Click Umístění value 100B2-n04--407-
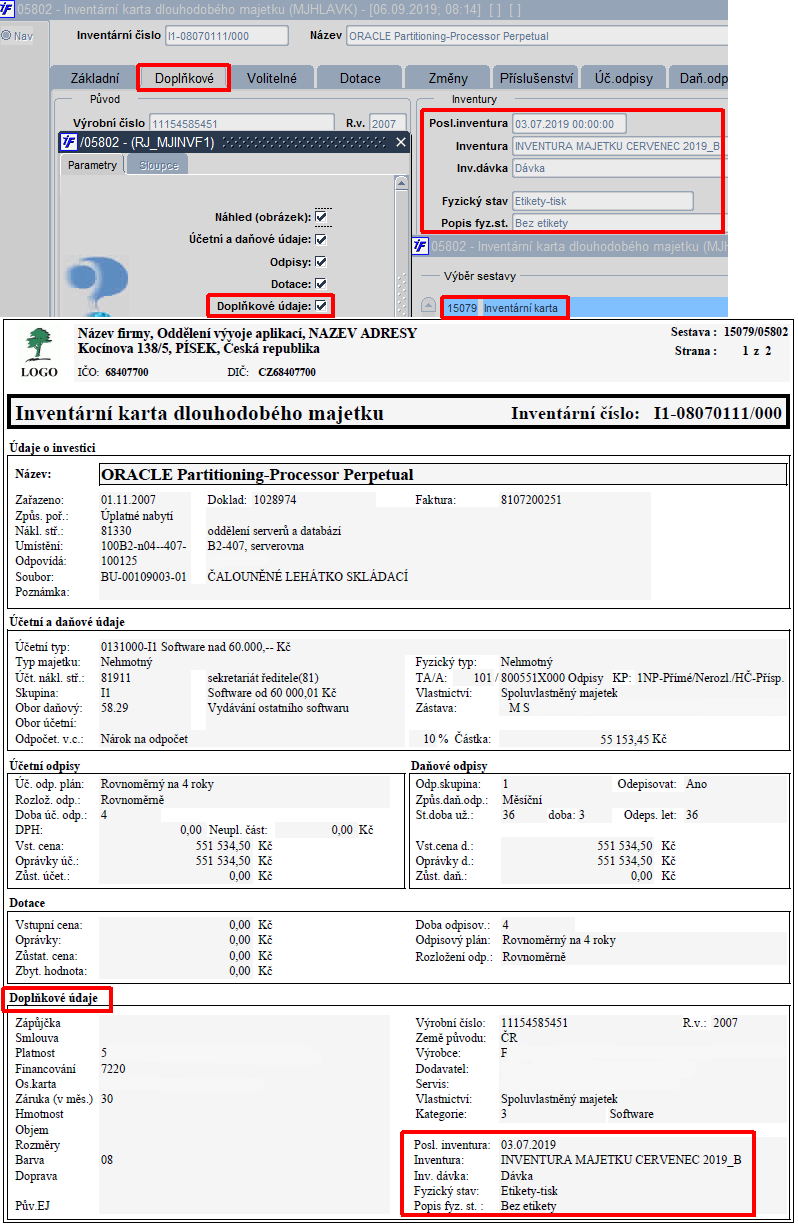Viewport: 798px width, 1226px height. tap(143, 546)
